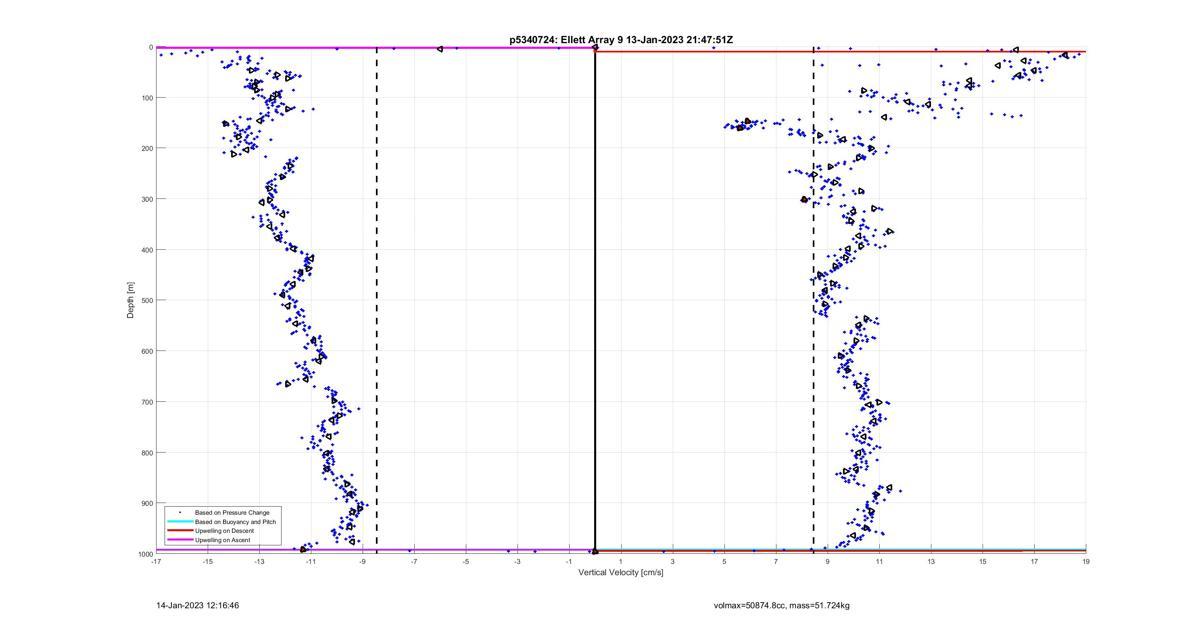Click the cyan line sample in legend

click(180, 522)
